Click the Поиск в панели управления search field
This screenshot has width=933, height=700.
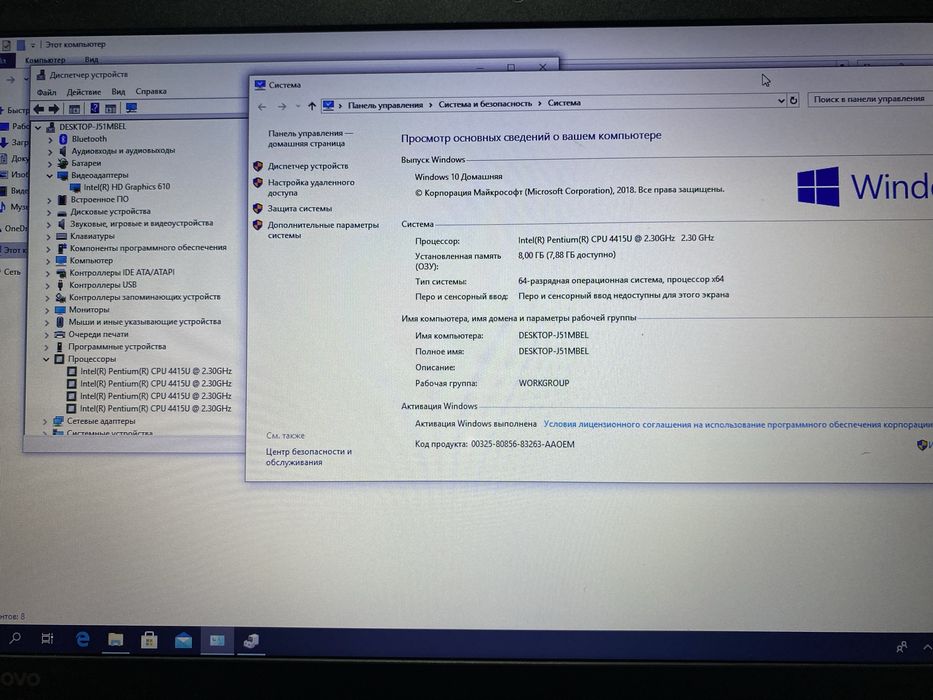pyautogui.click(x=870, y=99)
